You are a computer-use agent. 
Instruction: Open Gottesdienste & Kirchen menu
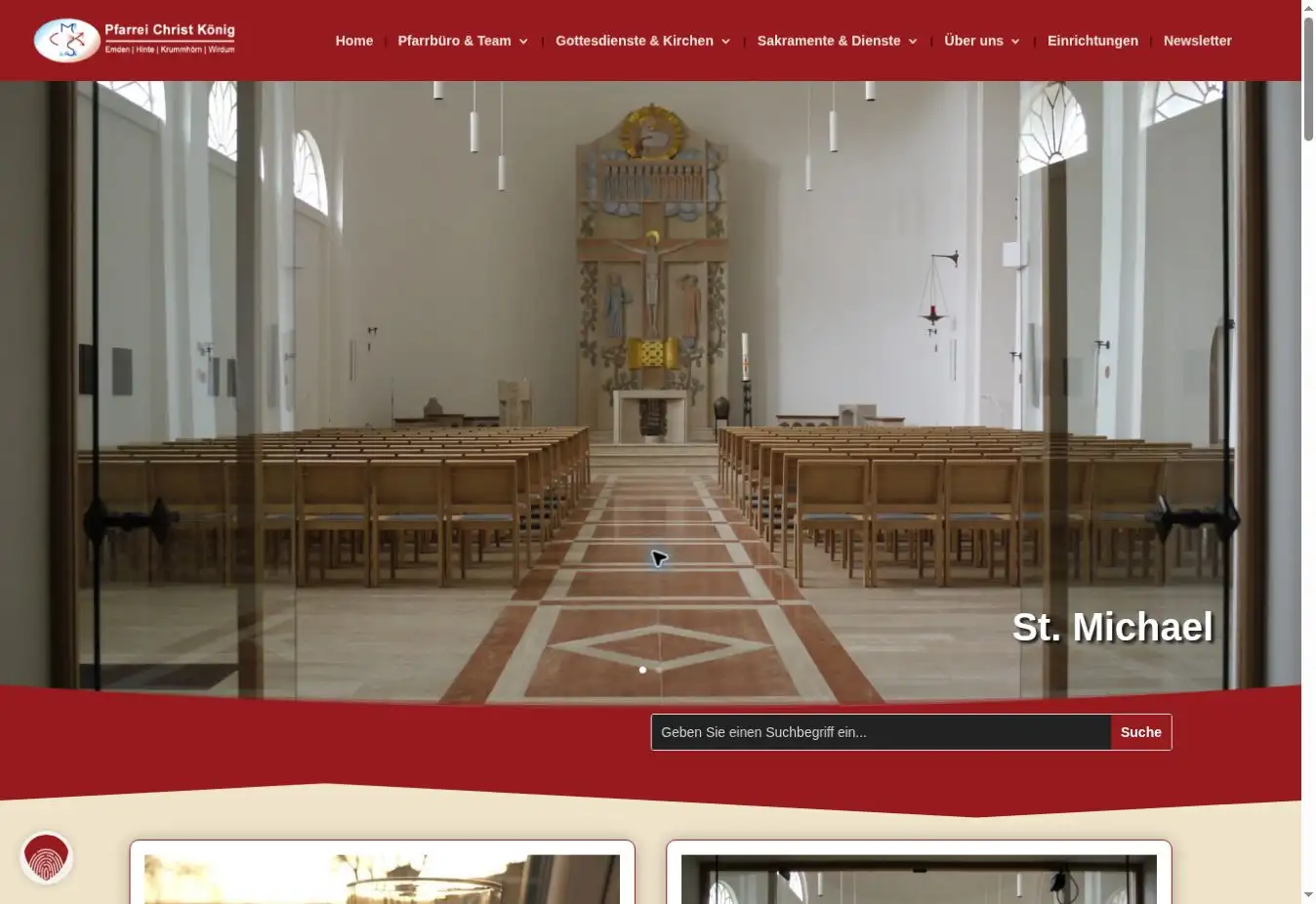click(x=634, y=41)
